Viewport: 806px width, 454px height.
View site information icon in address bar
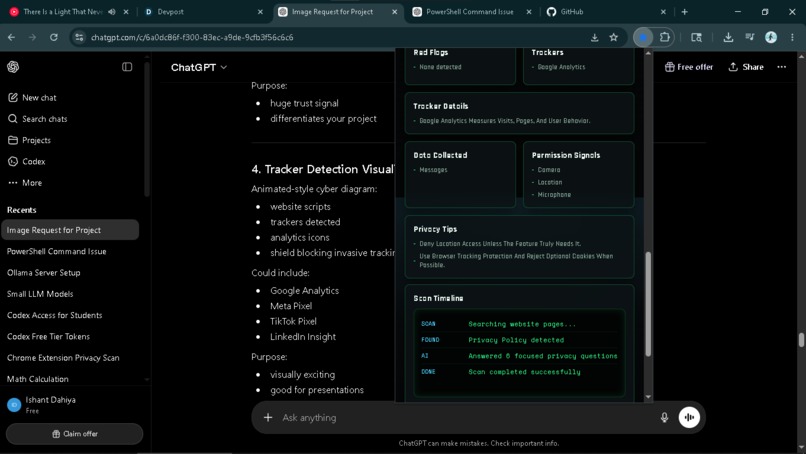pyautogui.click(x=79, y=37)
